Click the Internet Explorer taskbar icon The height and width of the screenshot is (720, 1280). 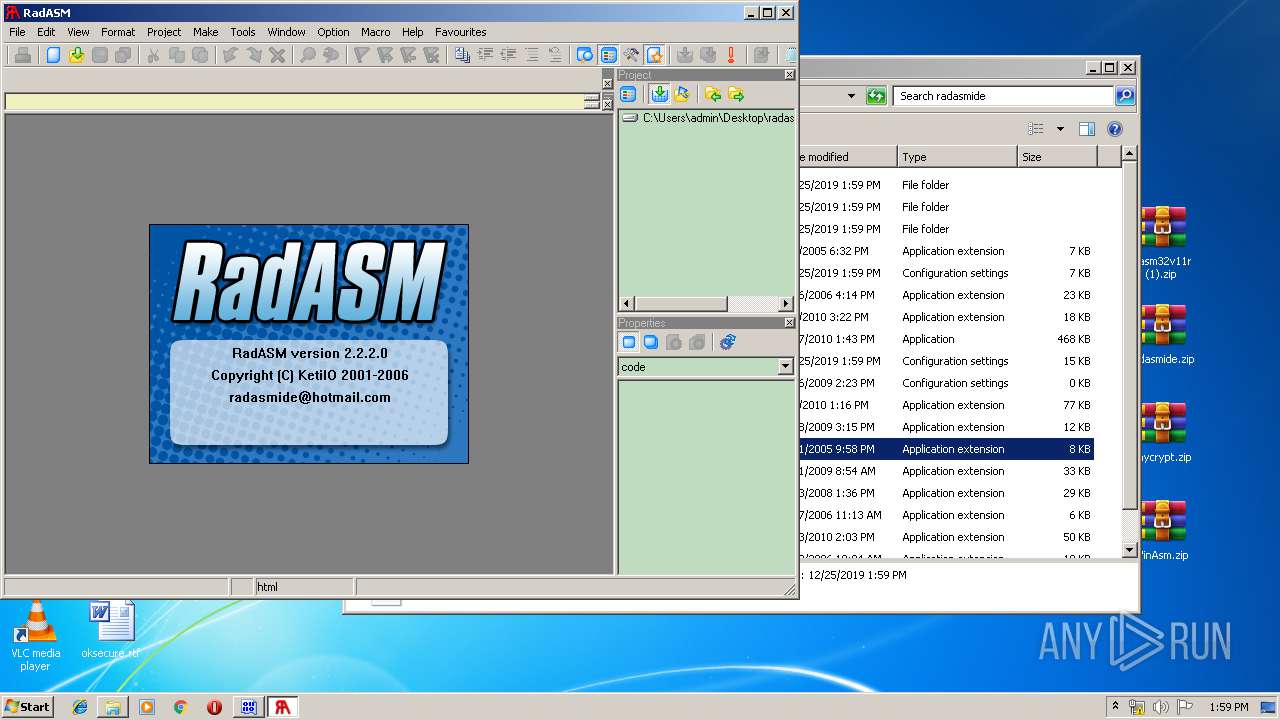(80, 706)
